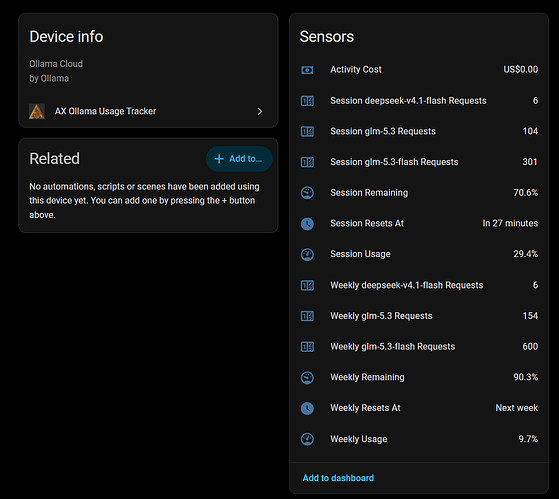This screenshot has width=559, height=499.
Task: Click the 70.6% session remaining value
Action: 525,193
